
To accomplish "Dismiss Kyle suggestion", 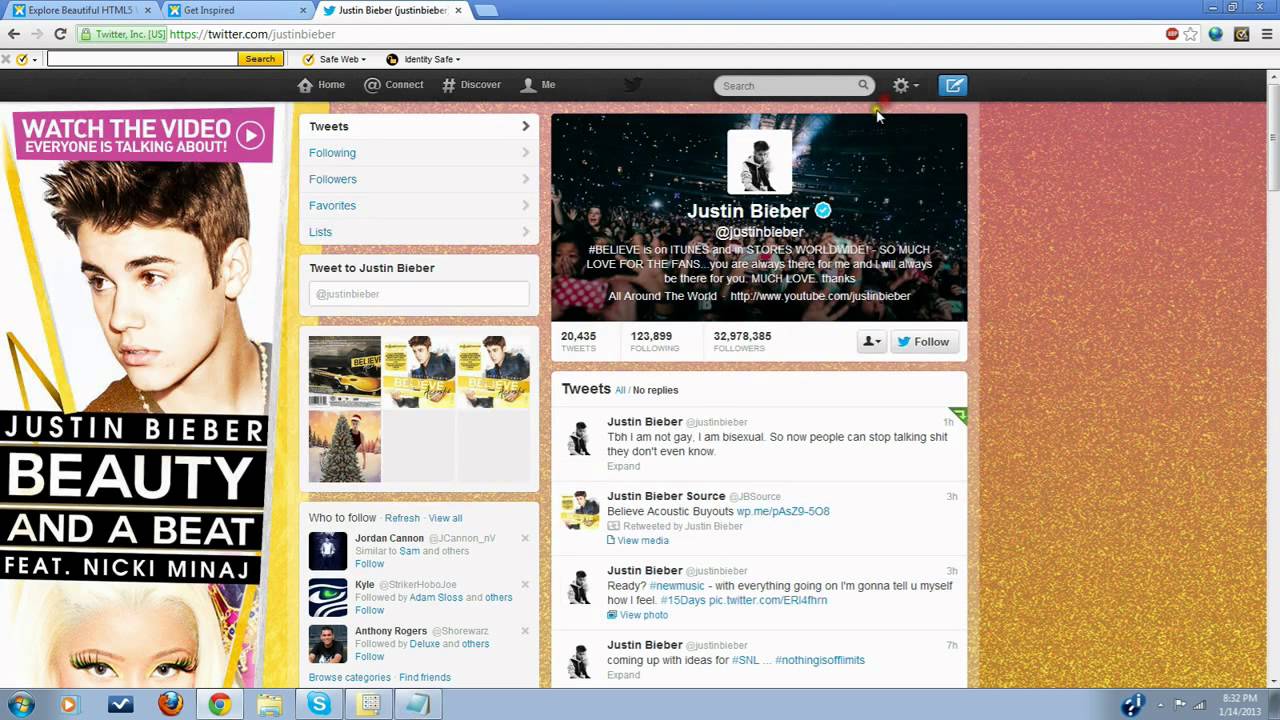I will (x=525, y=584).
